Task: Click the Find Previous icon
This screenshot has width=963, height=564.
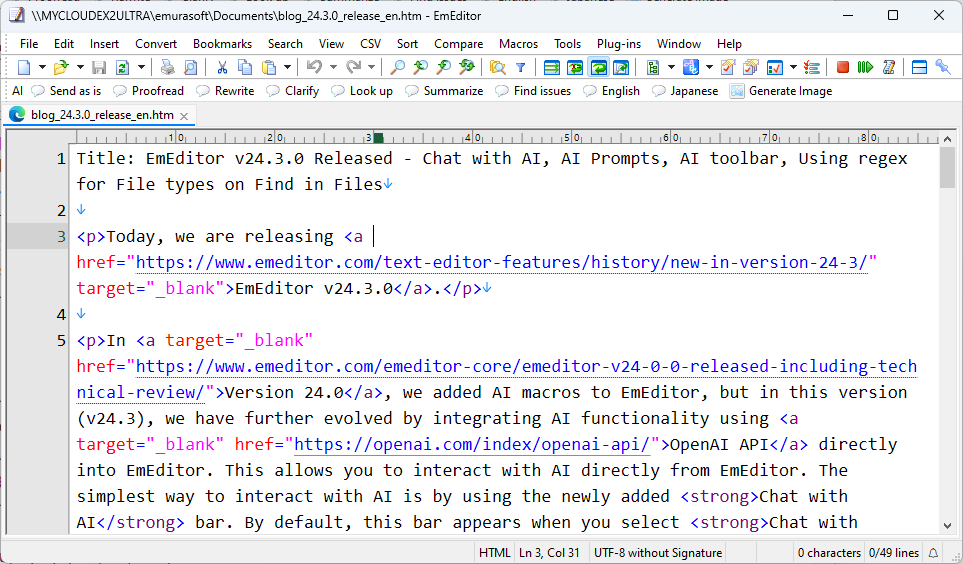Action: [443, 67]
